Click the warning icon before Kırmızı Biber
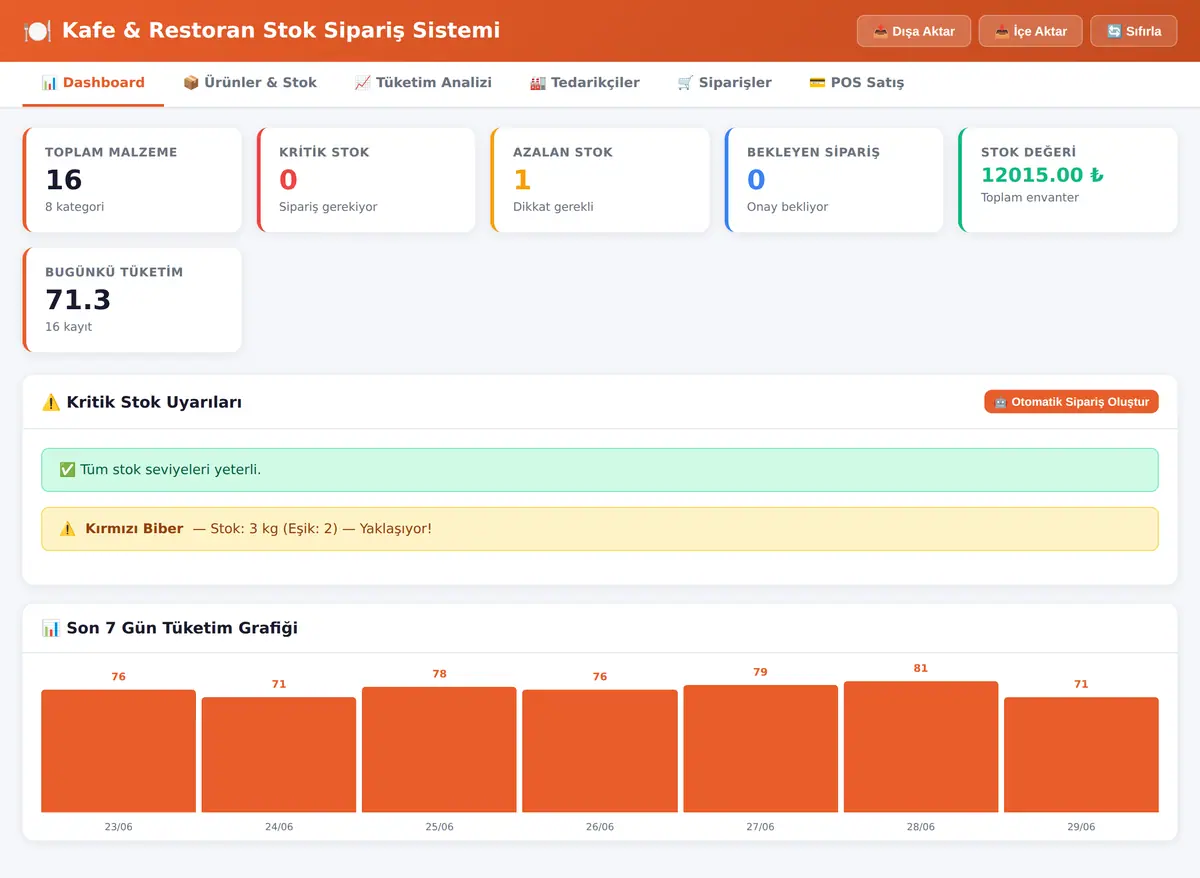This screenshot has width=1200, height=878. pyautogui.click(x=67, y=529)
